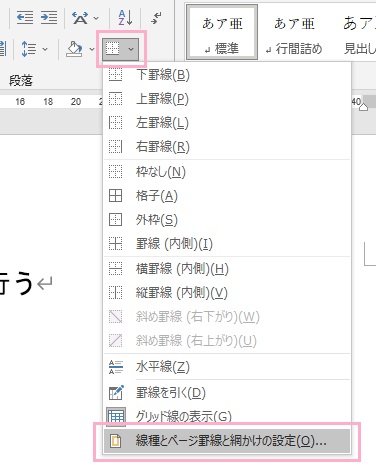The height and width of the screenshot is (468, 376).
Task: Click the Asian Layout (拡張書式) icon
Action: click(x=80, y=18)
